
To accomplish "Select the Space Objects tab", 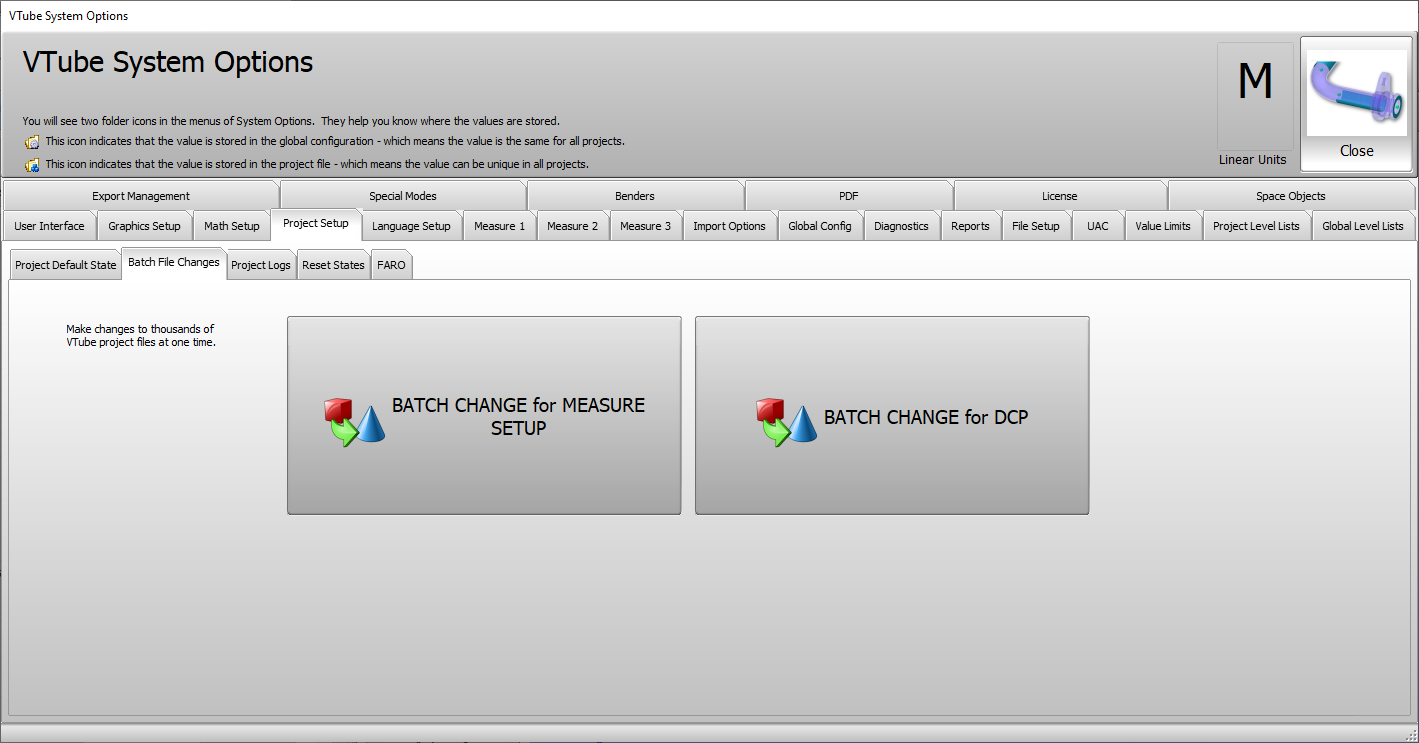I will click(x=1290, y=196).
